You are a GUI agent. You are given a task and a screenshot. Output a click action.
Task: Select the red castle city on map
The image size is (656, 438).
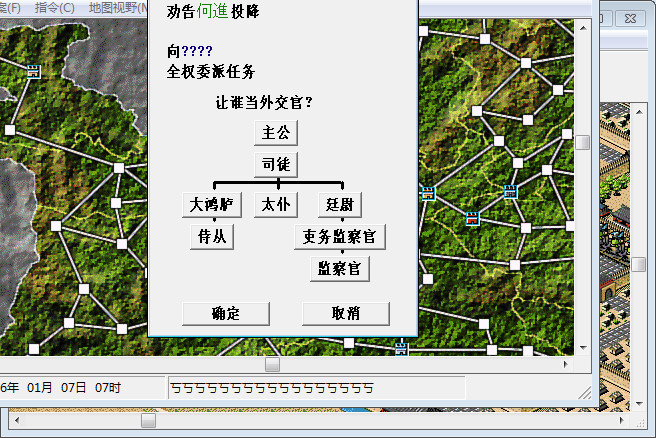472,218
